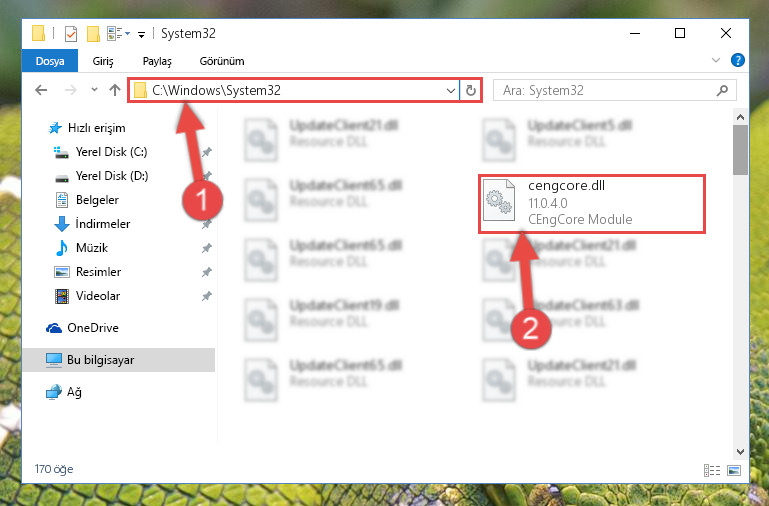The width and height of the screenshot is (769, 506).
Task: Open İndirmeler in the sidebar
Action: [103, 224]
